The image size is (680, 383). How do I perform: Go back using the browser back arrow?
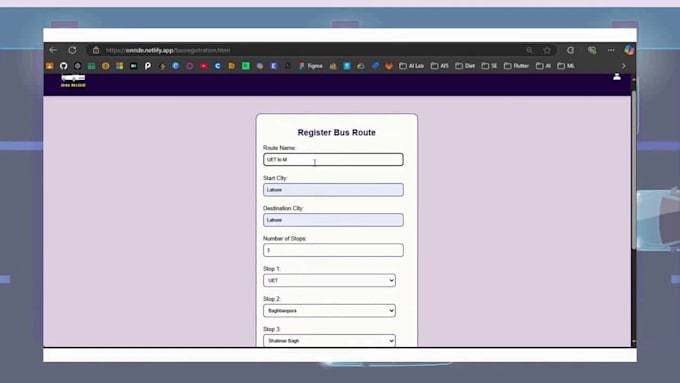tap(53, 50)
